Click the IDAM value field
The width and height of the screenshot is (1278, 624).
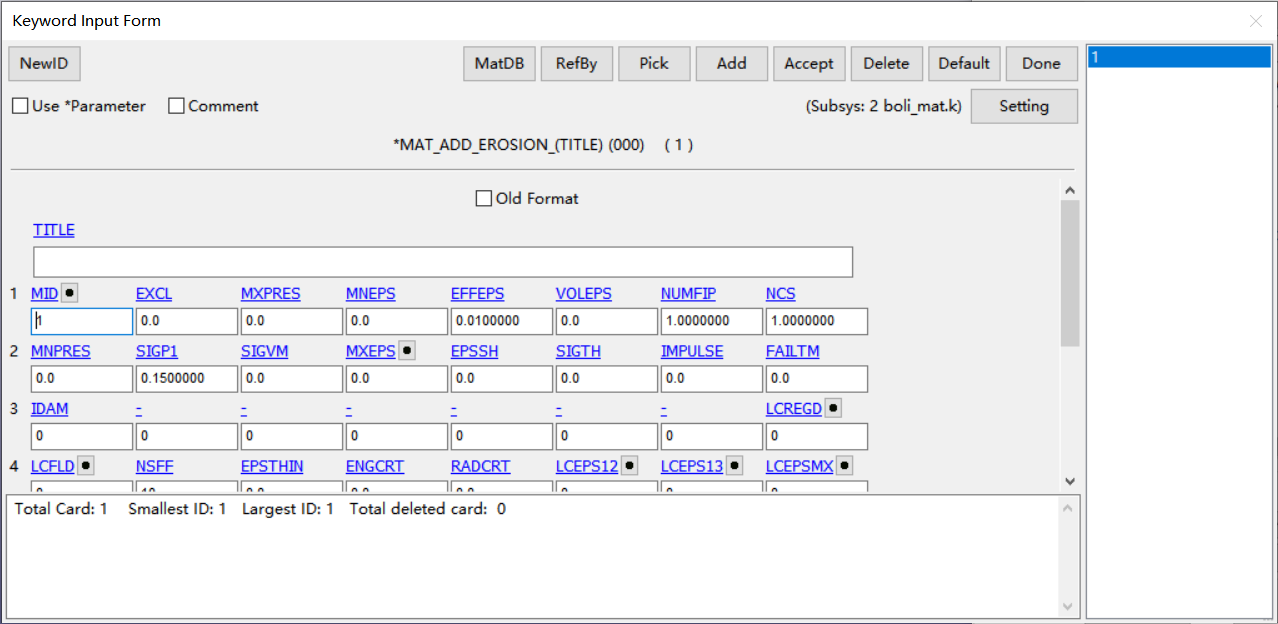click(82, 437)
